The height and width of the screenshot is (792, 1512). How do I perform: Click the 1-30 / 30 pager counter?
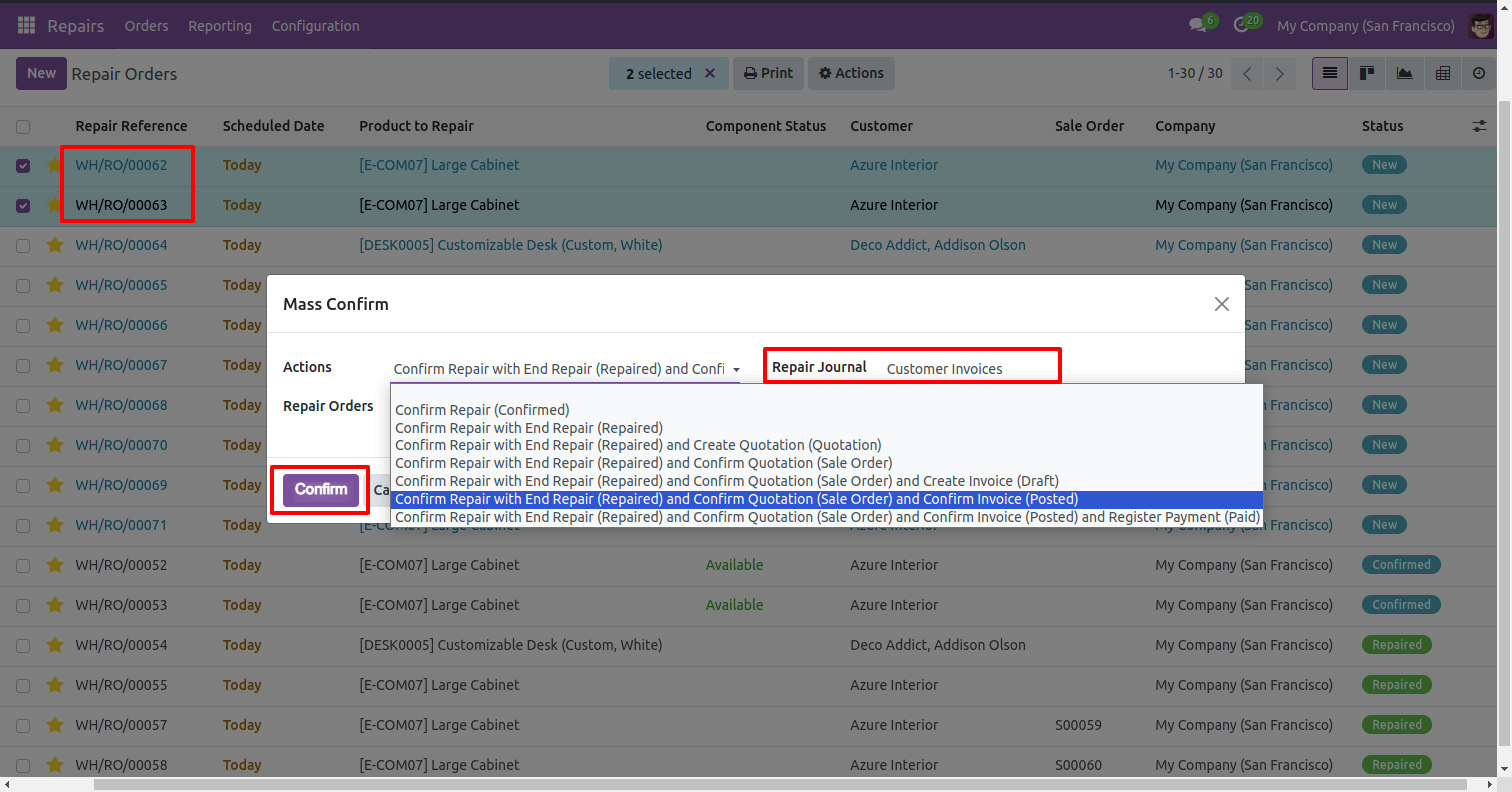click(x=1195, y=73)
